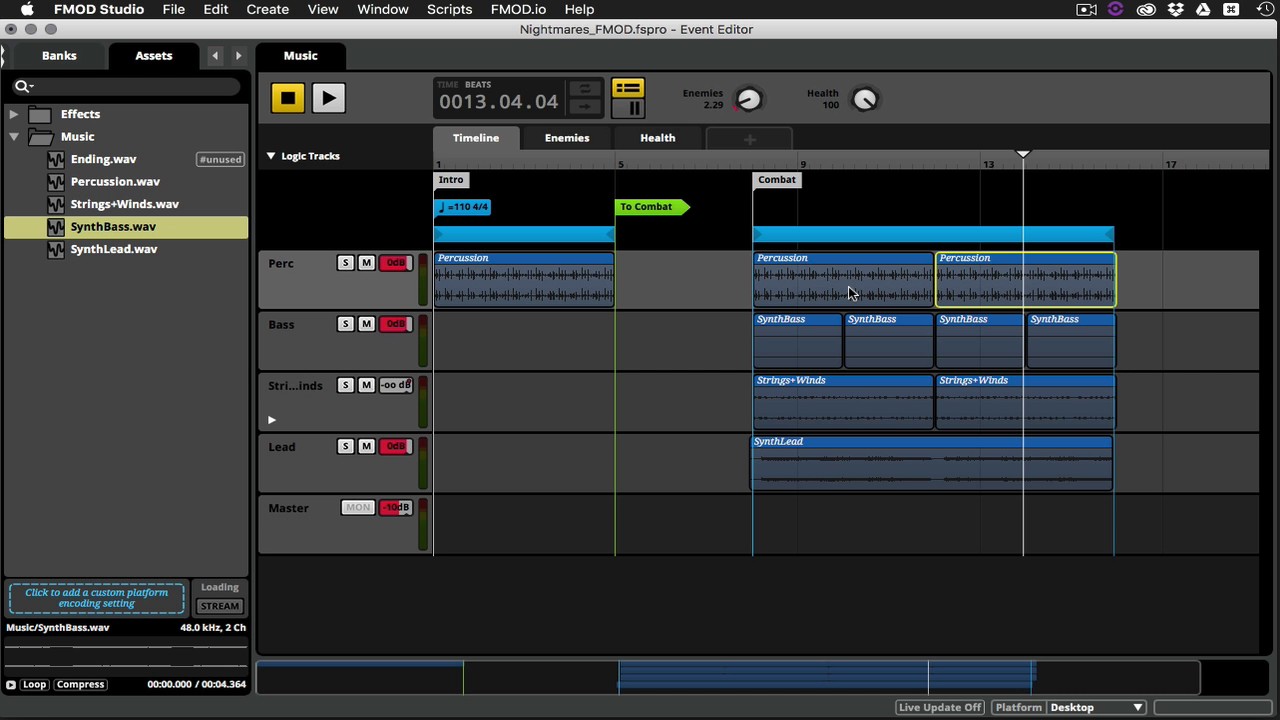This screenshot has width=1280, height=720.
Task: Mute the Bass track
Action: click(x=366, y=324)
